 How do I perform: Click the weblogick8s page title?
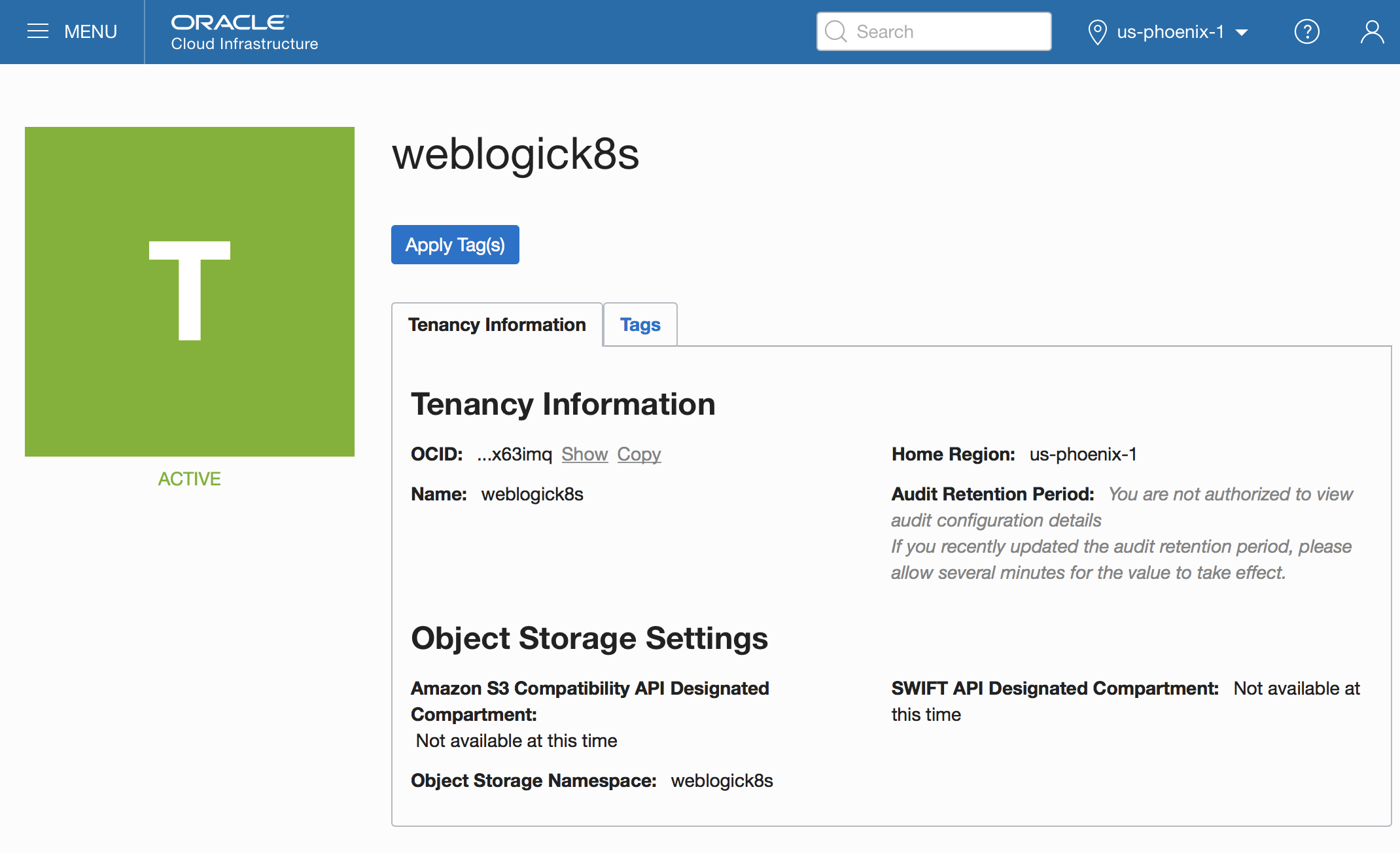click(x=516, y=154)
